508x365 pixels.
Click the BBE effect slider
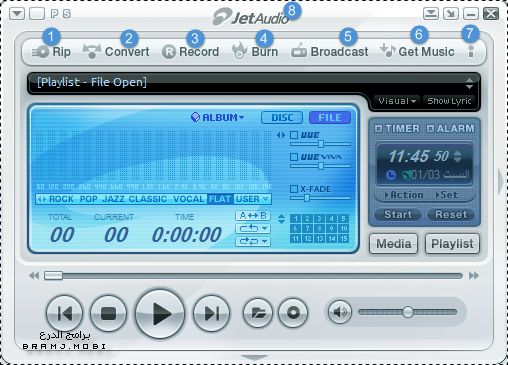(320, 144)
